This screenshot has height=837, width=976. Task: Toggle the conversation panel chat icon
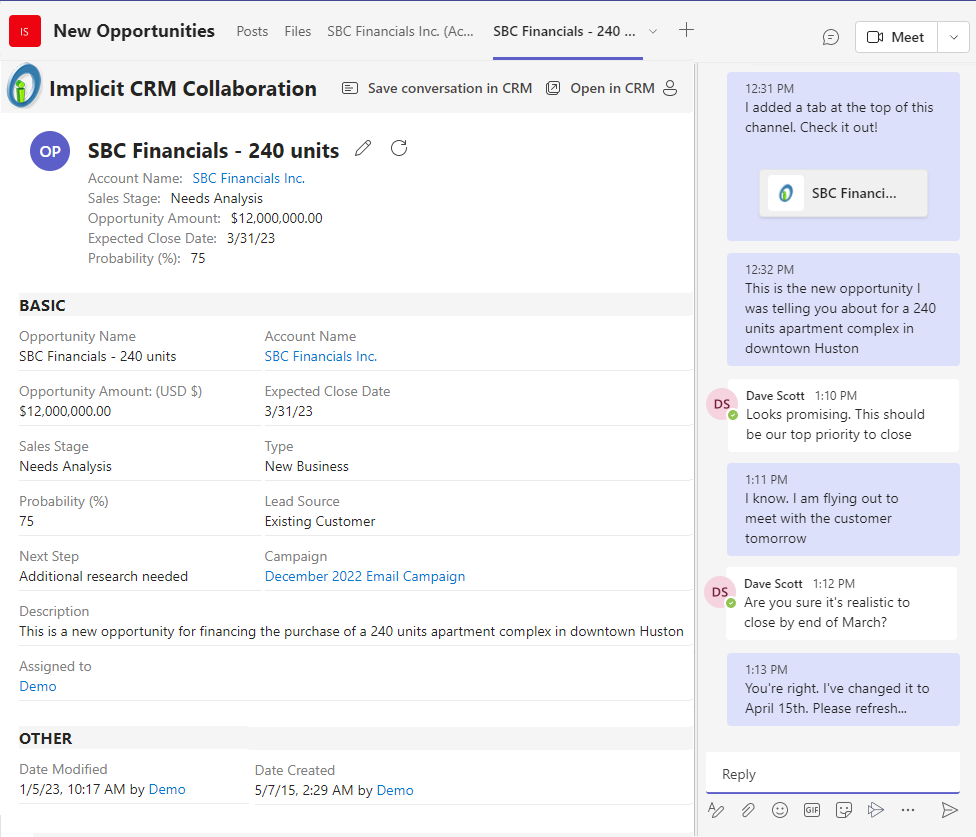pos(831,37)
